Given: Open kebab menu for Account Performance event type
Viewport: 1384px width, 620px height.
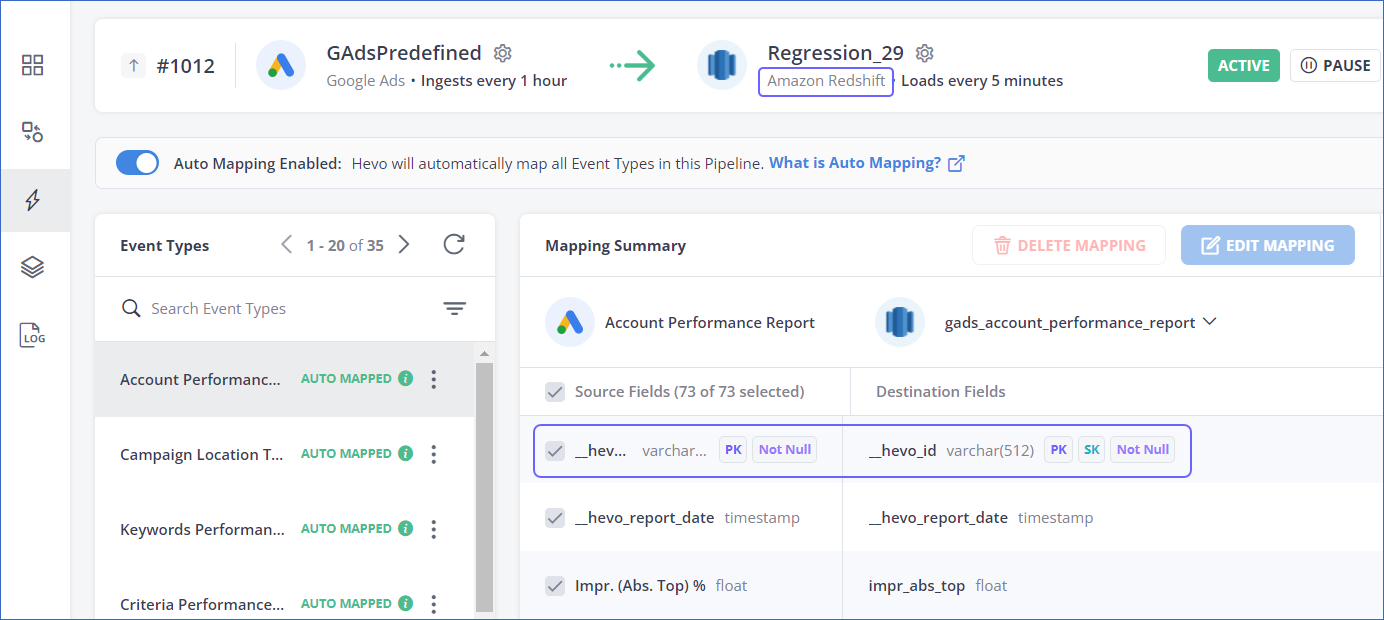Looking at the screenshot, I should [x=433, y=379].
